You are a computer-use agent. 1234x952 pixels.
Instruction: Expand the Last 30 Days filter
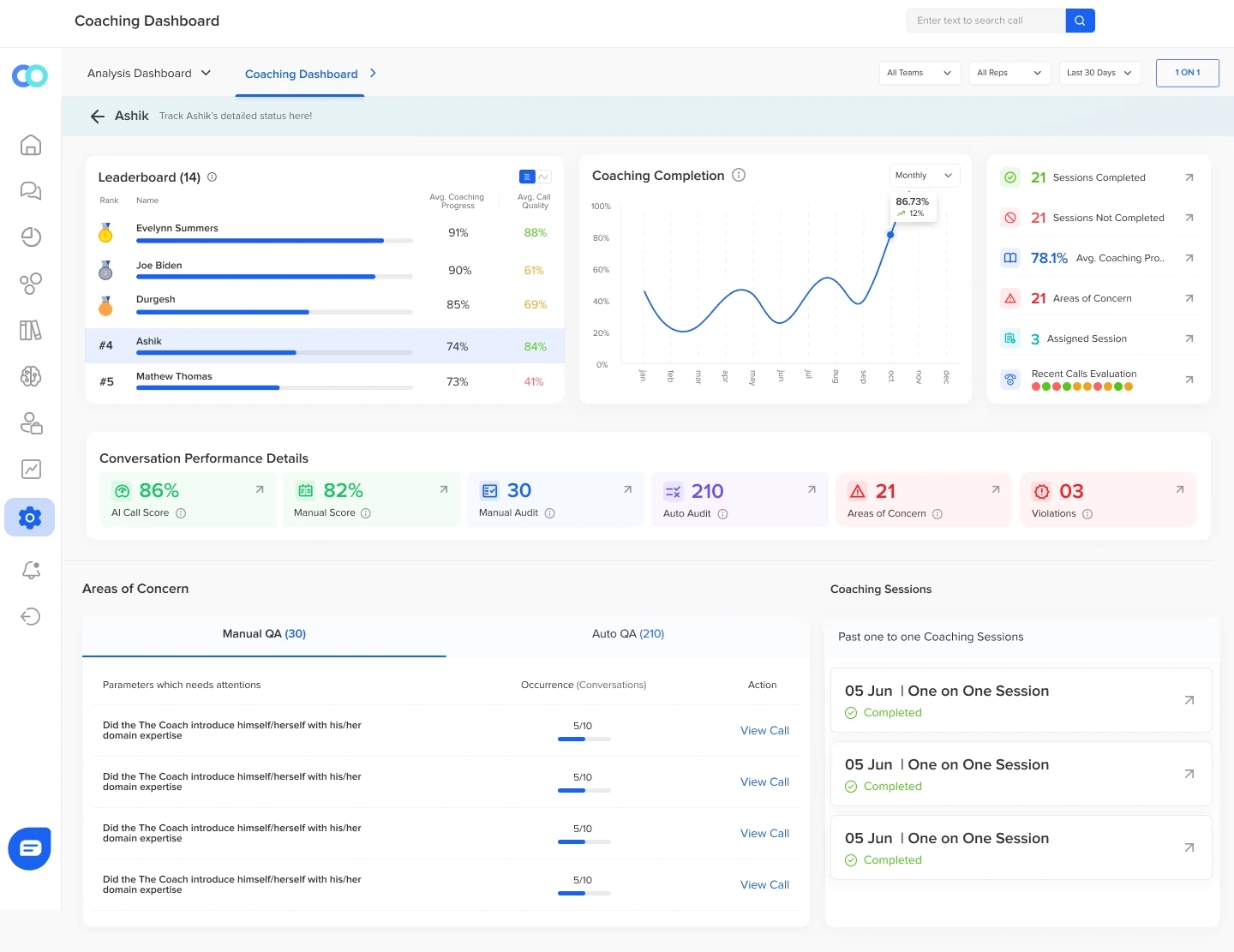tap(1099, 73)
